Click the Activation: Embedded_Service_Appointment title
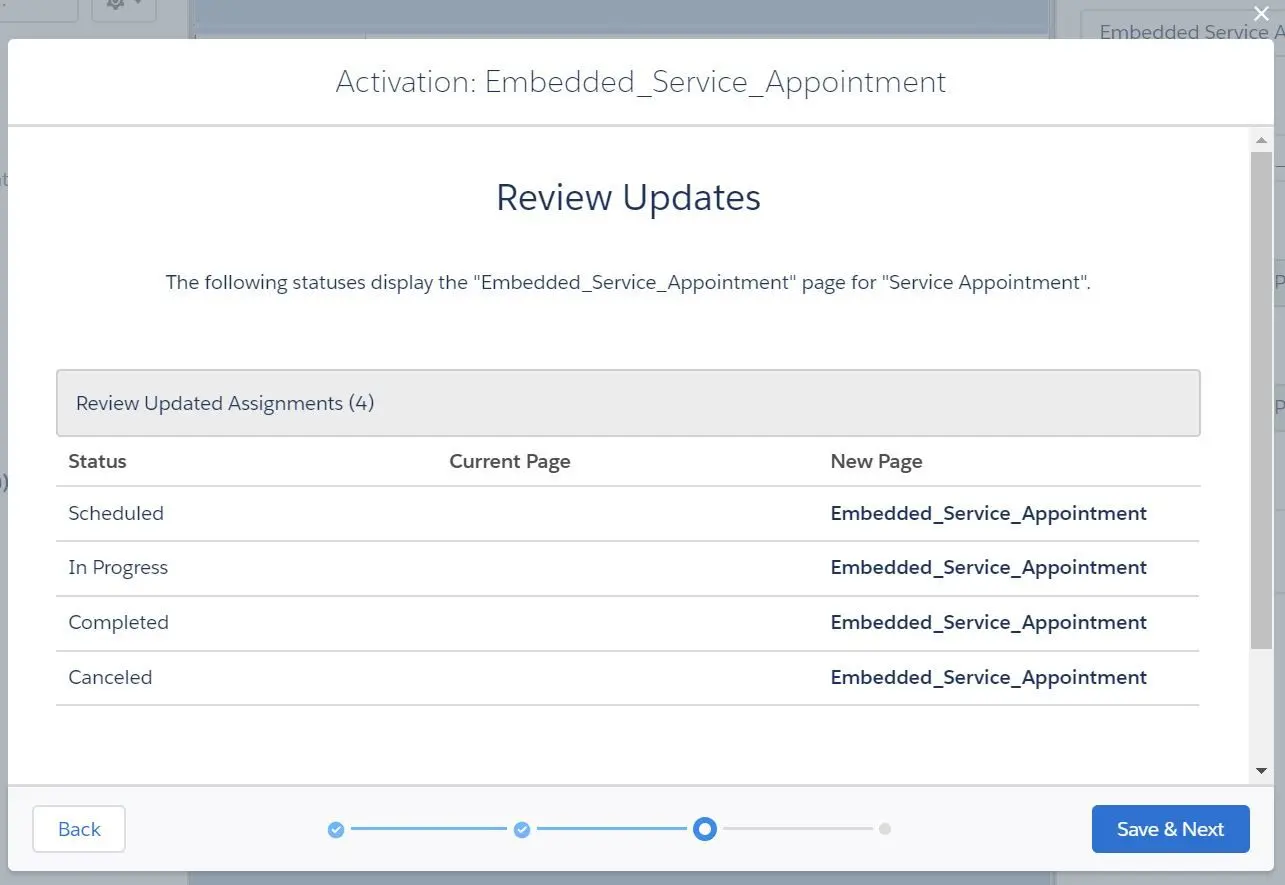This screenshot has height=885, width=1285. click(641, 82)
